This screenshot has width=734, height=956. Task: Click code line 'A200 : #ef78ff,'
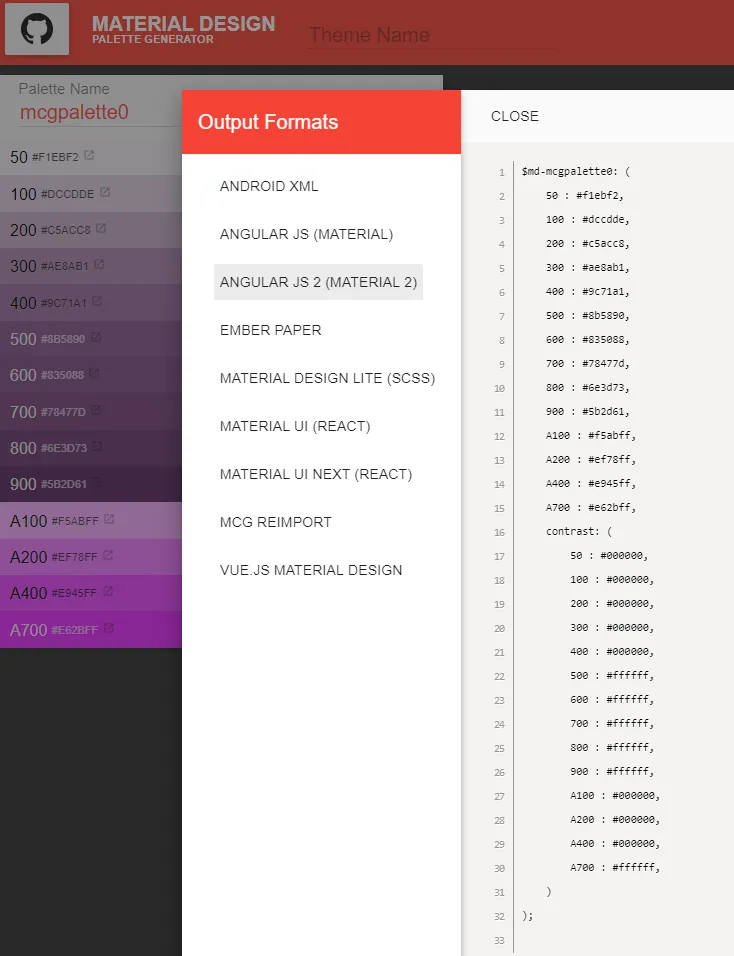coord(591,459)
